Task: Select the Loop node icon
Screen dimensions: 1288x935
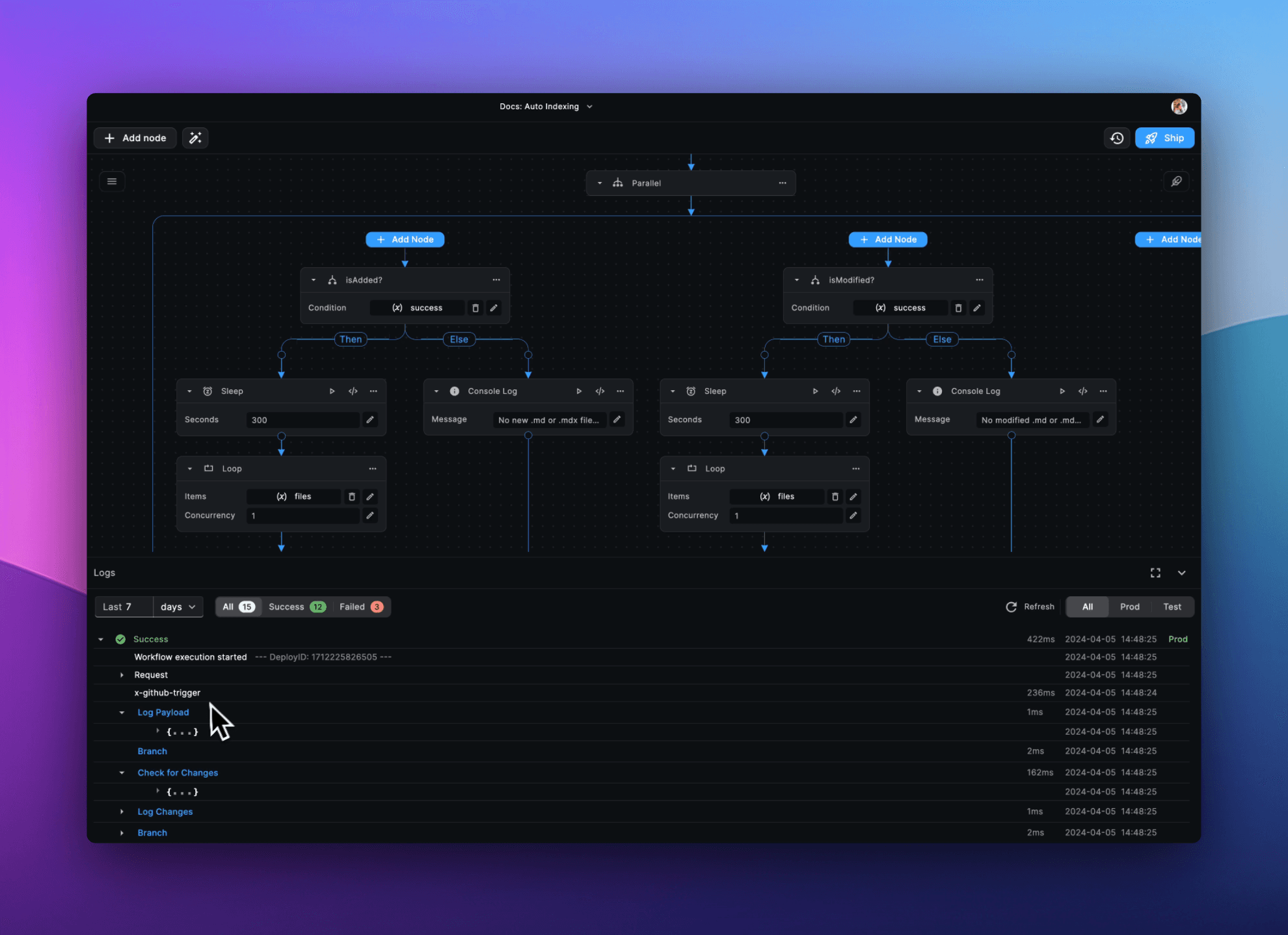Action: (x=209, y=468)
